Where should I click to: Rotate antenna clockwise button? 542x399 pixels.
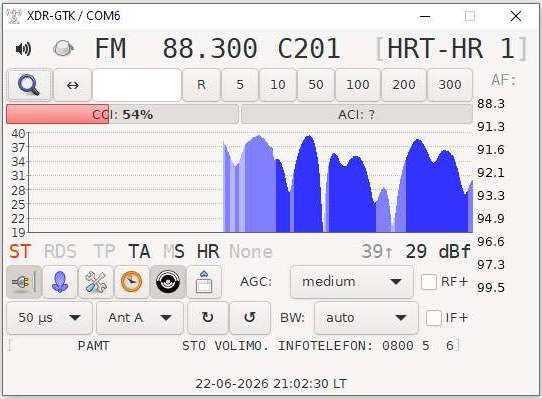[208, 318]
